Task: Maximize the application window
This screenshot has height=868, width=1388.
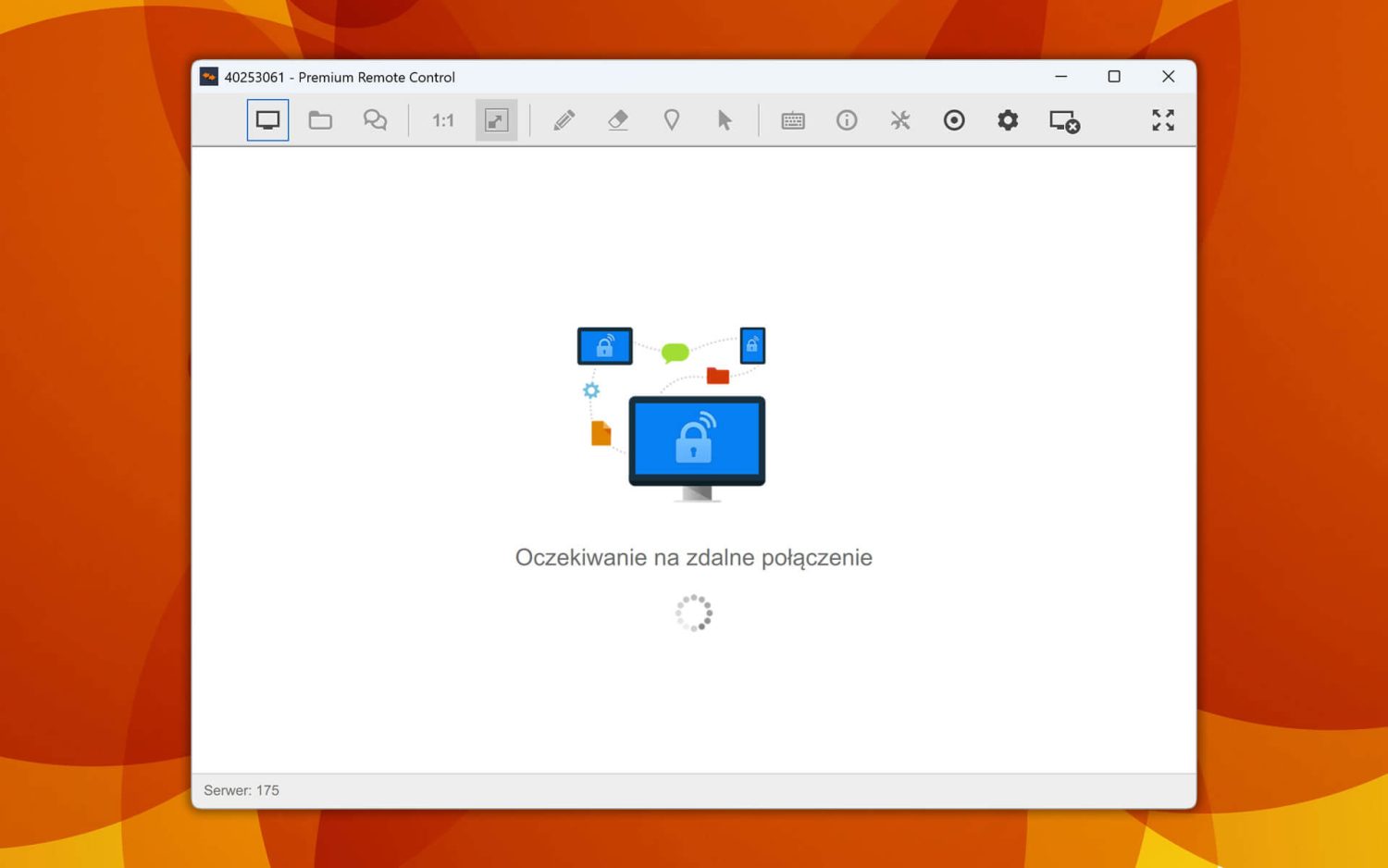Action: tap(1114, 77)
